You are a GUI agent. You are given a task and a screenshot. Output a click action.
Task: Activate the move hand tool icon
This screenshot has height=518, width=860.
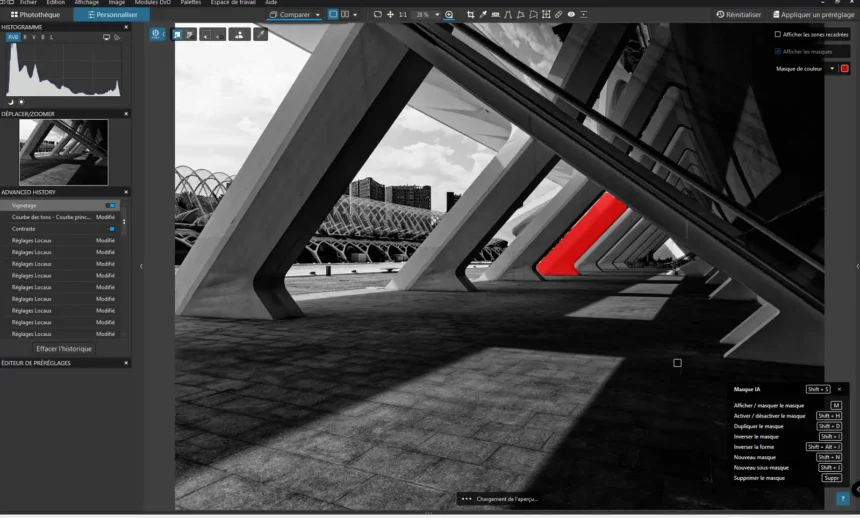390,15
